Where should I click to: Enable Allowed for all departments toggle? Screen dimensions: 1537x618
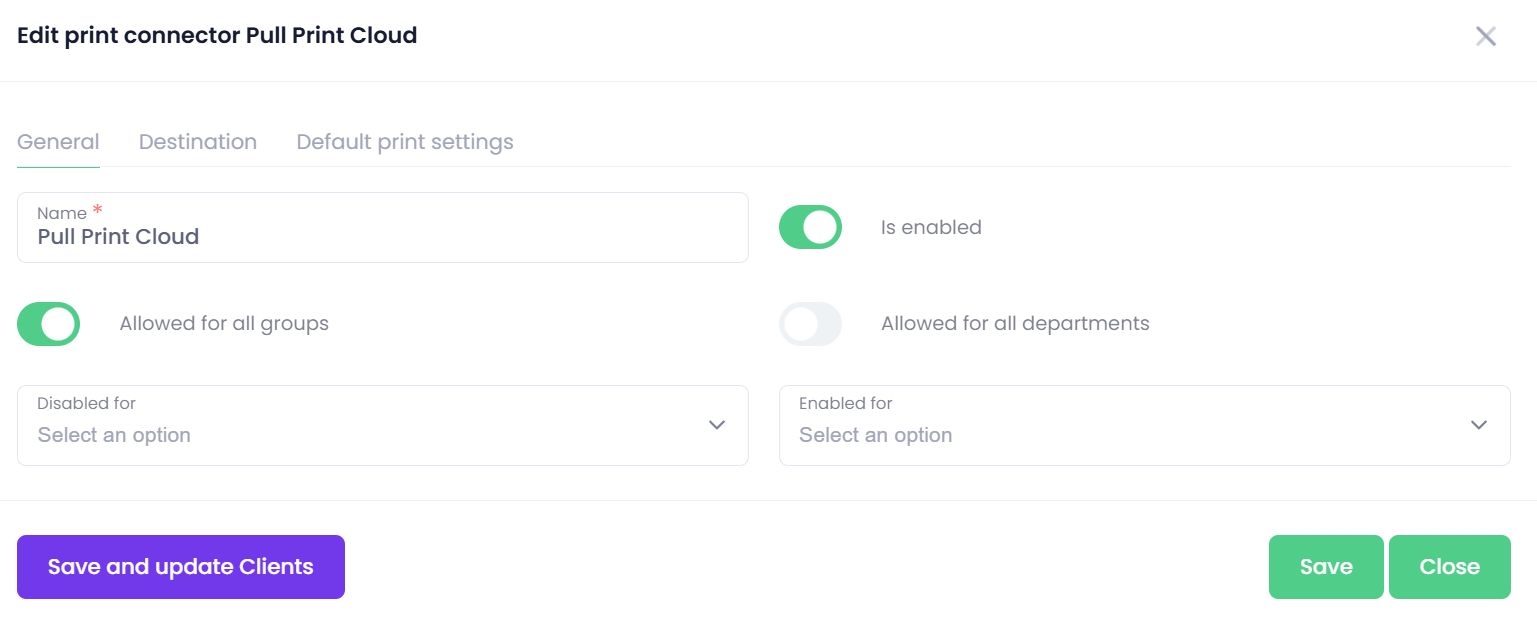tap(810, 324)
